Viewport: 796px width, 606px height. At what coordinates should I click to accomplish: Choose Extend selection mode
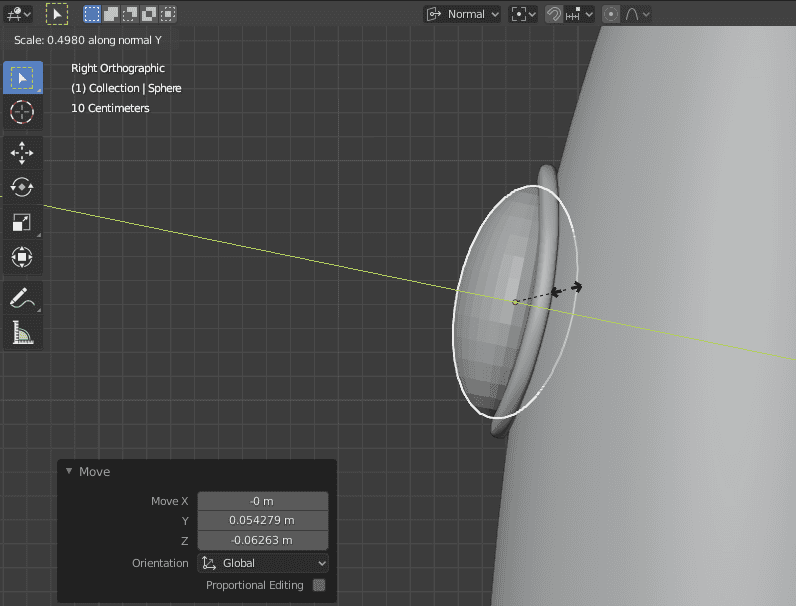point(111,14)
